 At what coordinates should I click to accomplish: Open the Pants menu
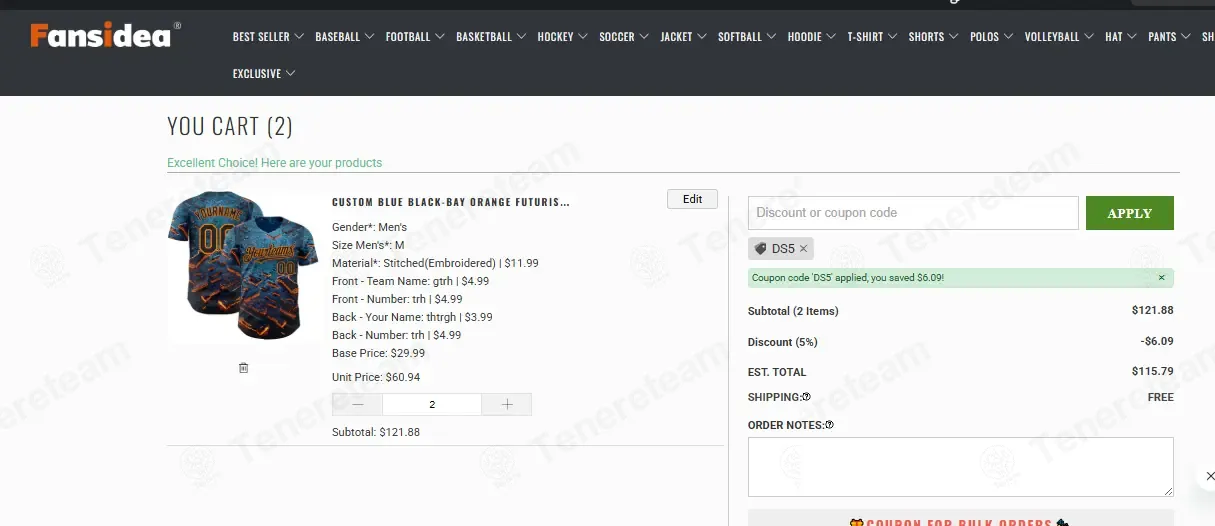tap(1168, 37)
